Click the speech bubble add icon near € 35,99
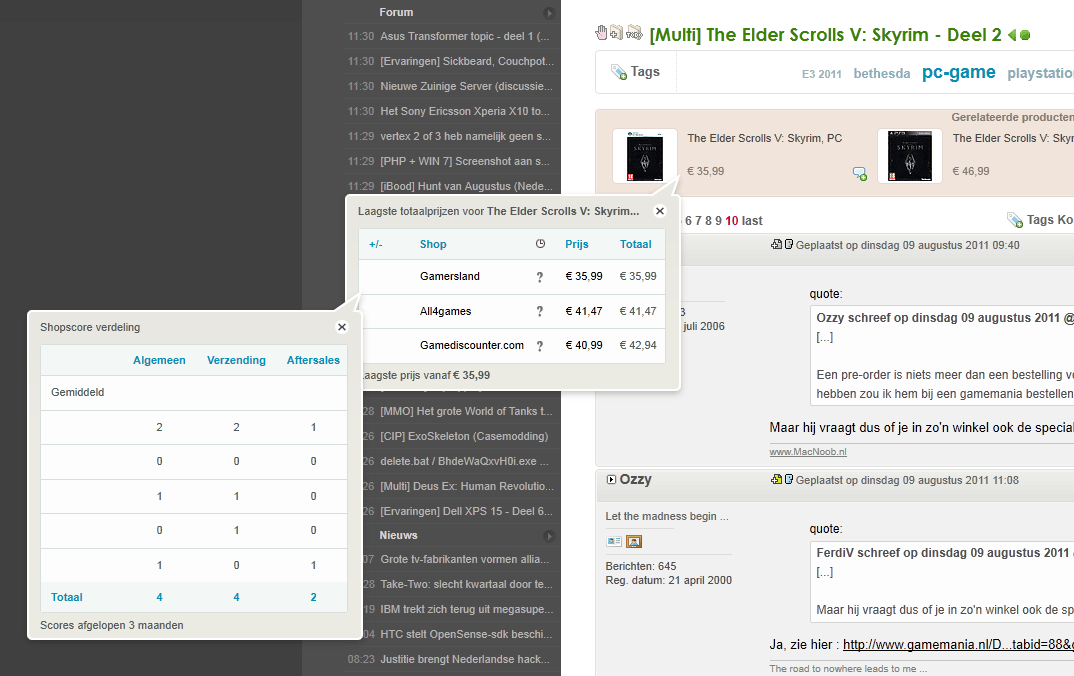 (860, 173)
